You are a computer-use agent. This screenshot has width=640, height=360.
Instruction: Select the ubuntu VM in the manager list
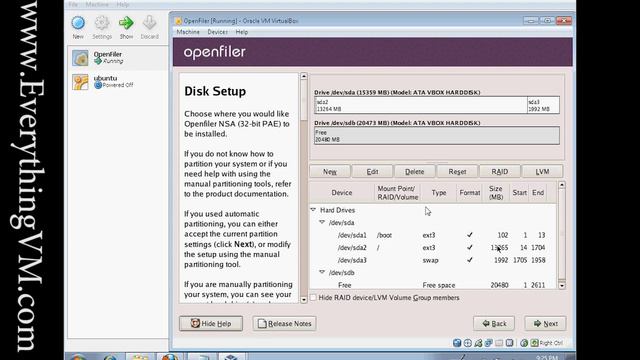(118, 82)
